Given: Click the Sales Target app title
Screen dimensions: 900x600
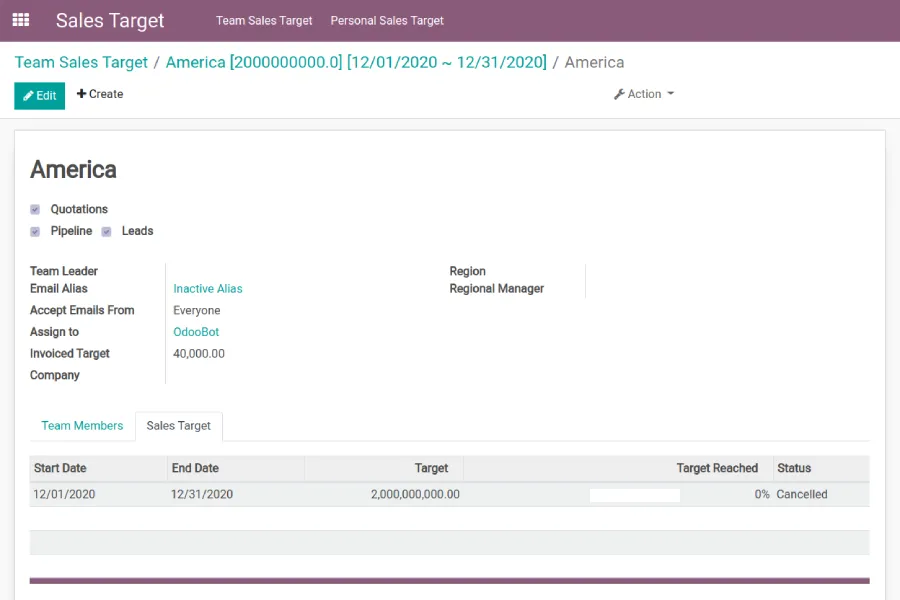Looking at the screenshot, I should coord(110,21).
